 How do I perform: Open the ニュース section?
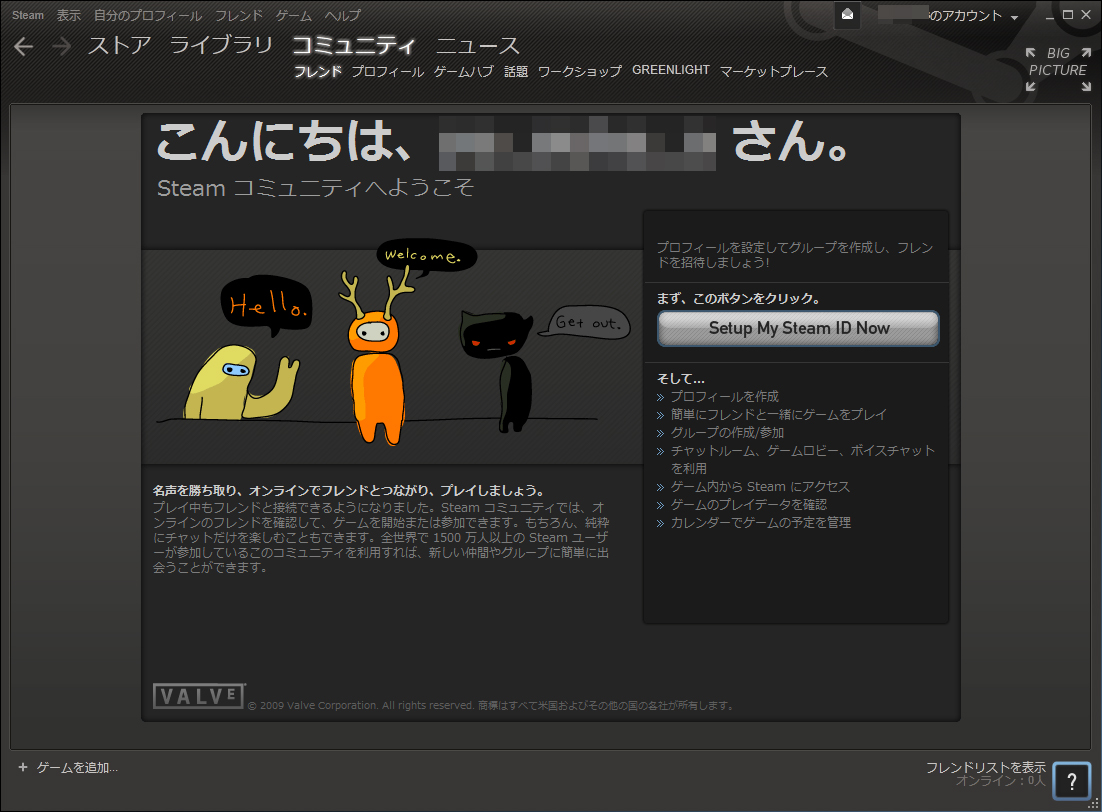click(478, 45)
